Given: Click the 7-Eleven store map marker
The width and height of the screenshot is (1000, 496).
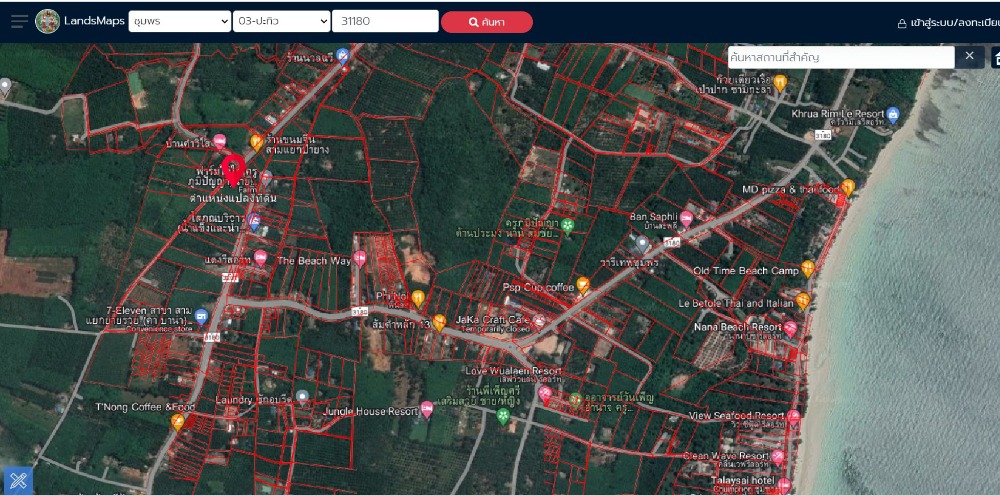Looking at the screenshot, I should 202,317.
